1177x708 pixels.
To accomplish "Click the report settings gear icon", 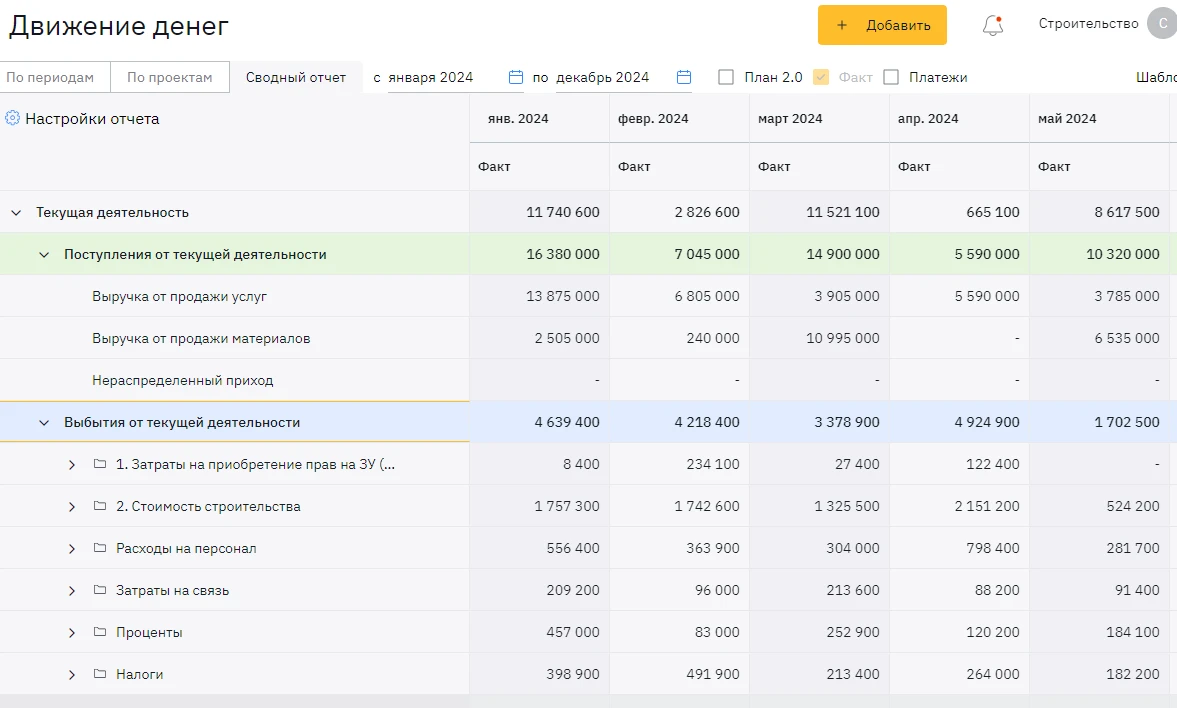I will 12,118.
